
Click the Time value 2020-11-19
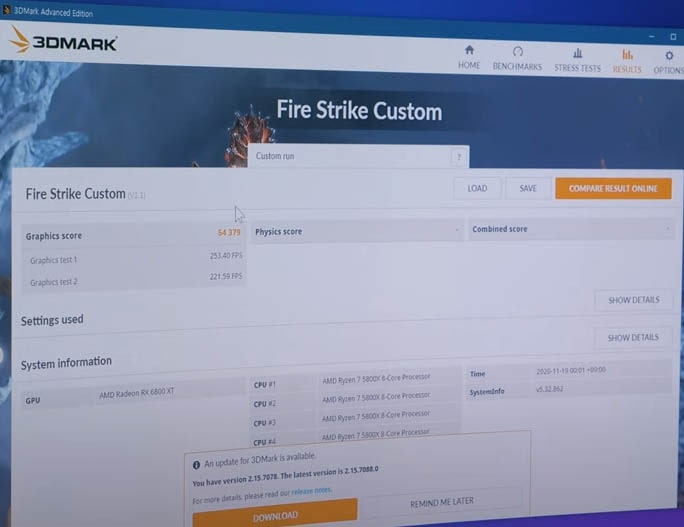click(571, 370)
